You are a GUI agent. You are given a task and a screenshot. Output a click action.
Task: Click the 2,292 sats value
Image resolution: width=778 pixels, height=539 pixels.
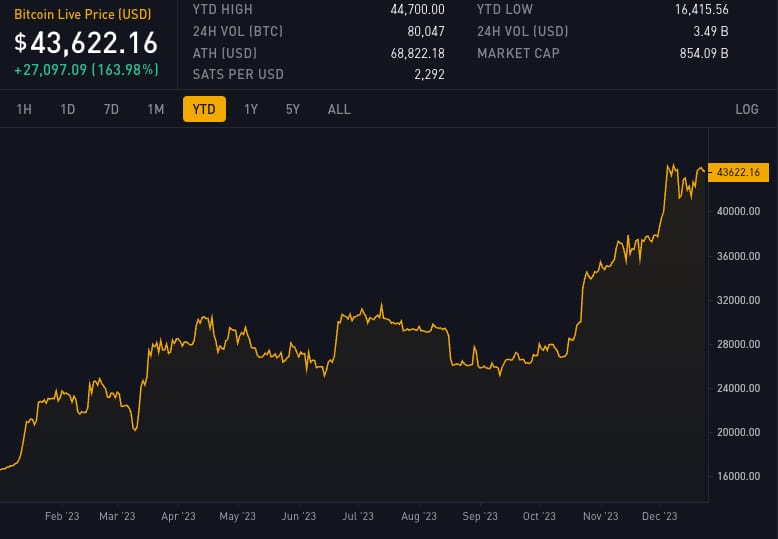[x=429, y=74]
